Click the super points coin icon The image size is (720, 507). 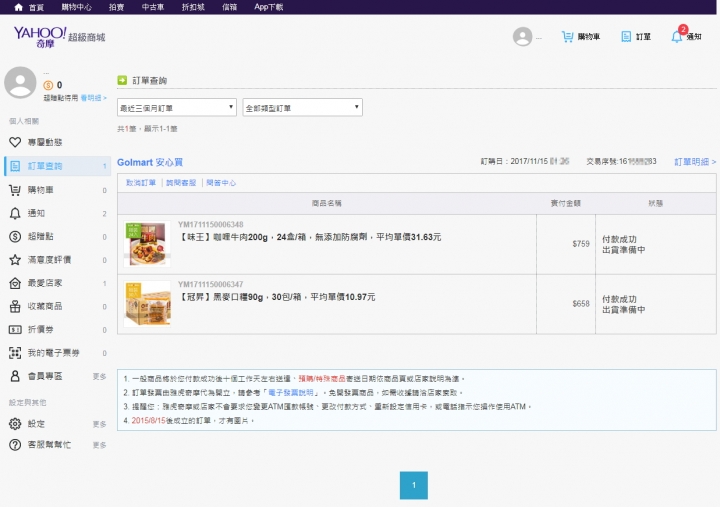pyautogui.click(x=48, y=85)
